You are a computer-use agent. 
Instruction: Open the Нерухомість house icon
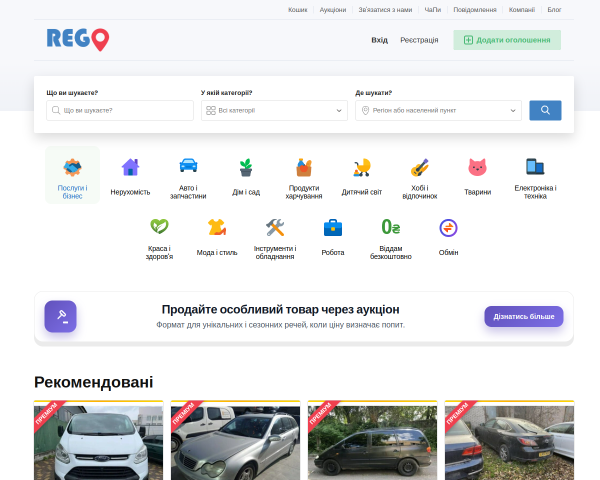tap(130, 167)
